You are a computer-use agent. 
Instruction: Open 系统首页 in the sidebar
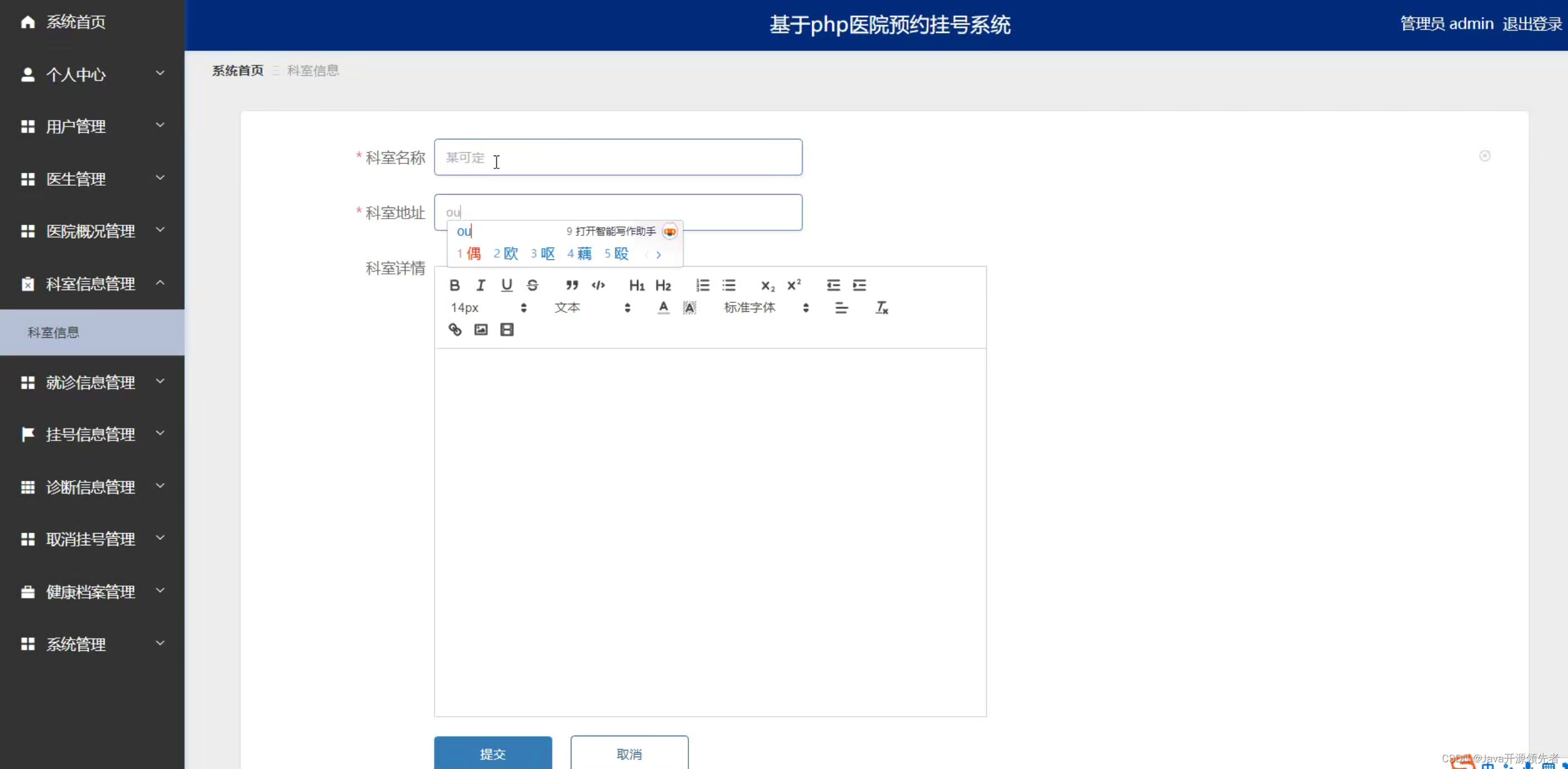tap(75, 22)
